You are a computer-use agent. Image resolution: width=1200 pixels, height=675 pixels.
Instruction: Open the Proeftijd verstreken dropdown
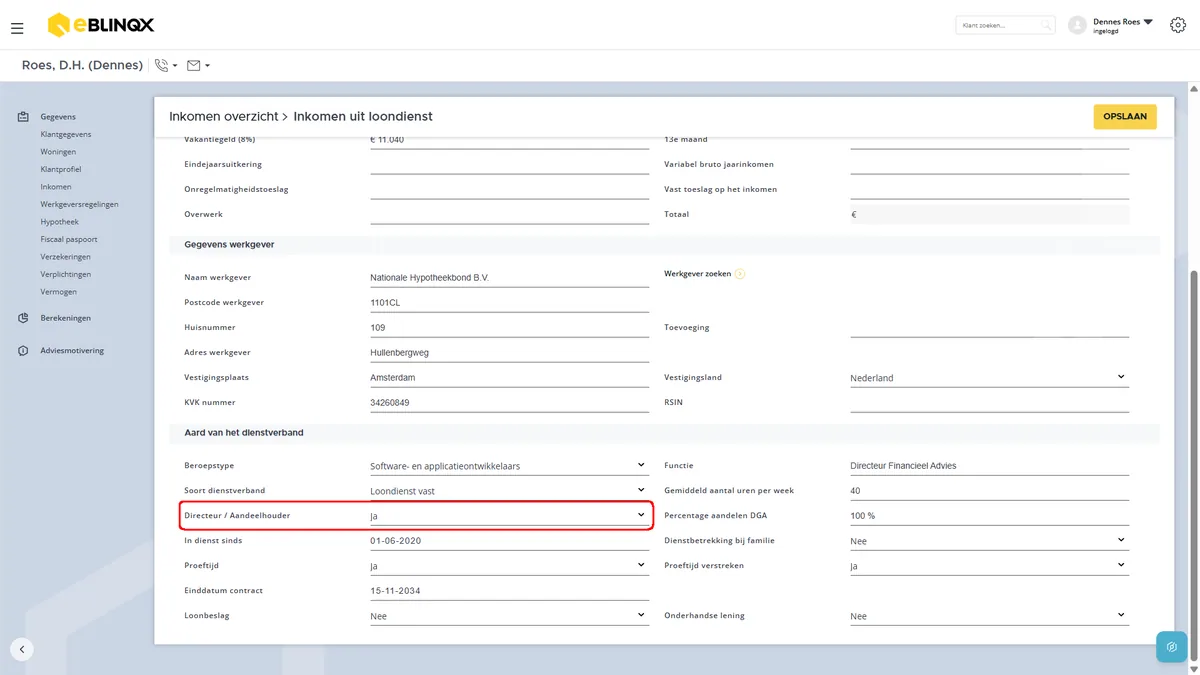click(x=989, y=566)
